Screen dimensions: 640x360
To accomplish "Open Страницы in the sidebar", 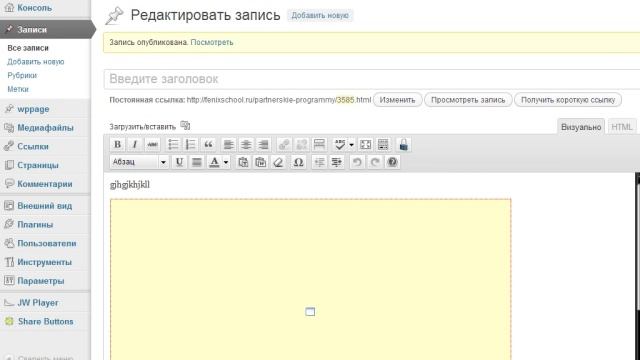I will (x=38, y=165).
